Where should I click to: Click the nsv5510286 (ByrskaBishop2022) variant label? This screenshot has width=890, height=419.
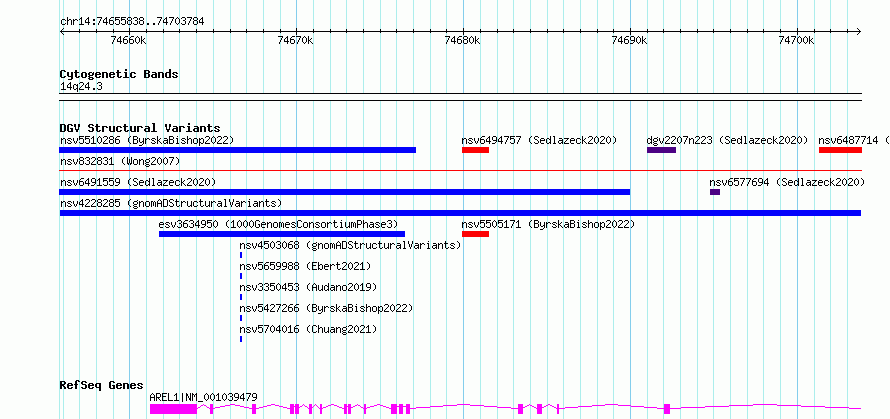147,140
